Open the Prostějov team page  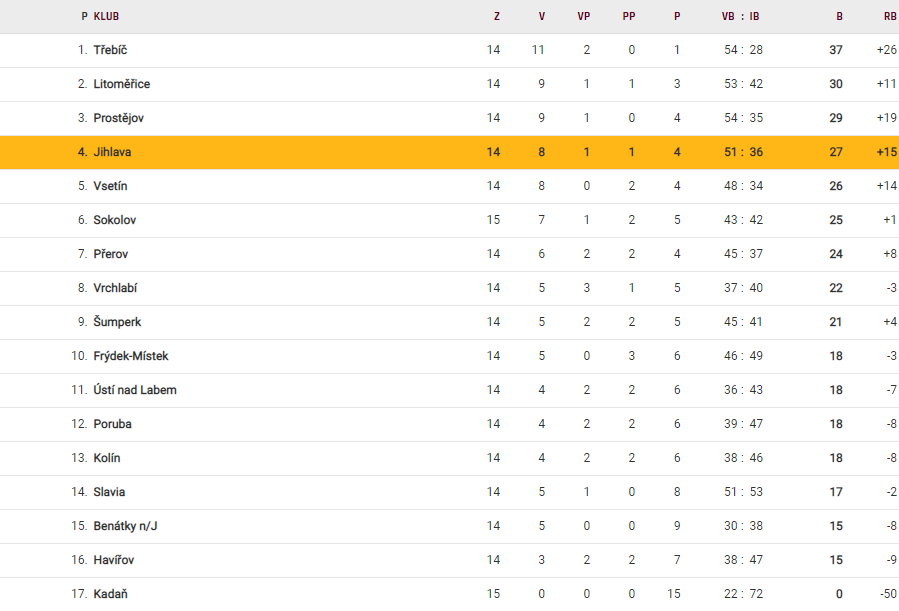click(119, 118)
